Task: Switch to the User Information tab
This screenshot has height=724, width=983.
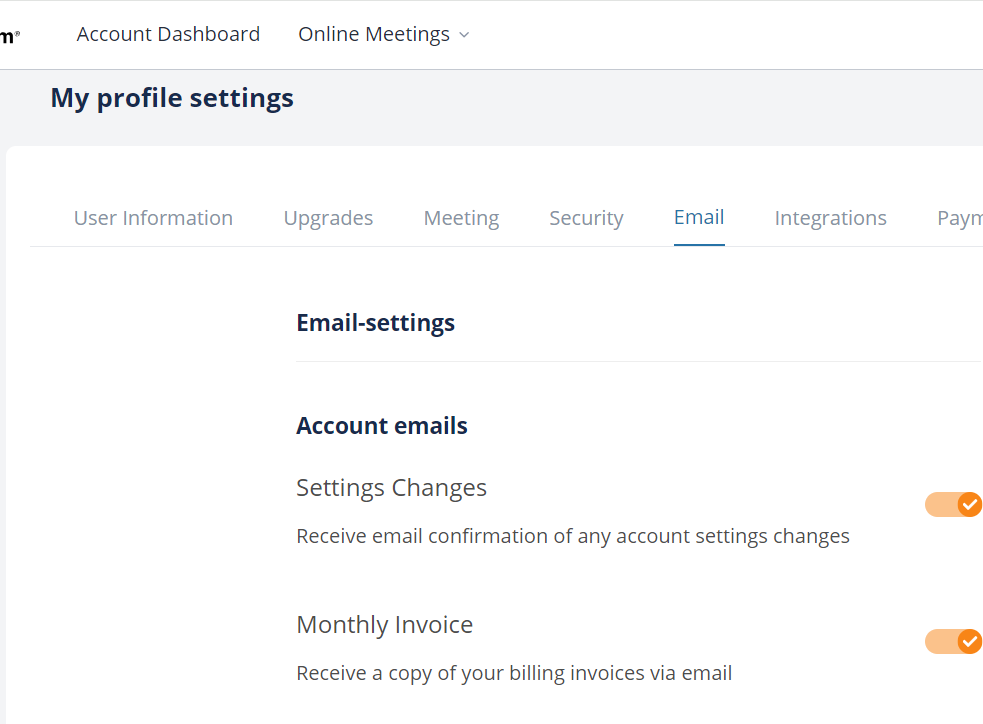Action: (x=153, y=218)
